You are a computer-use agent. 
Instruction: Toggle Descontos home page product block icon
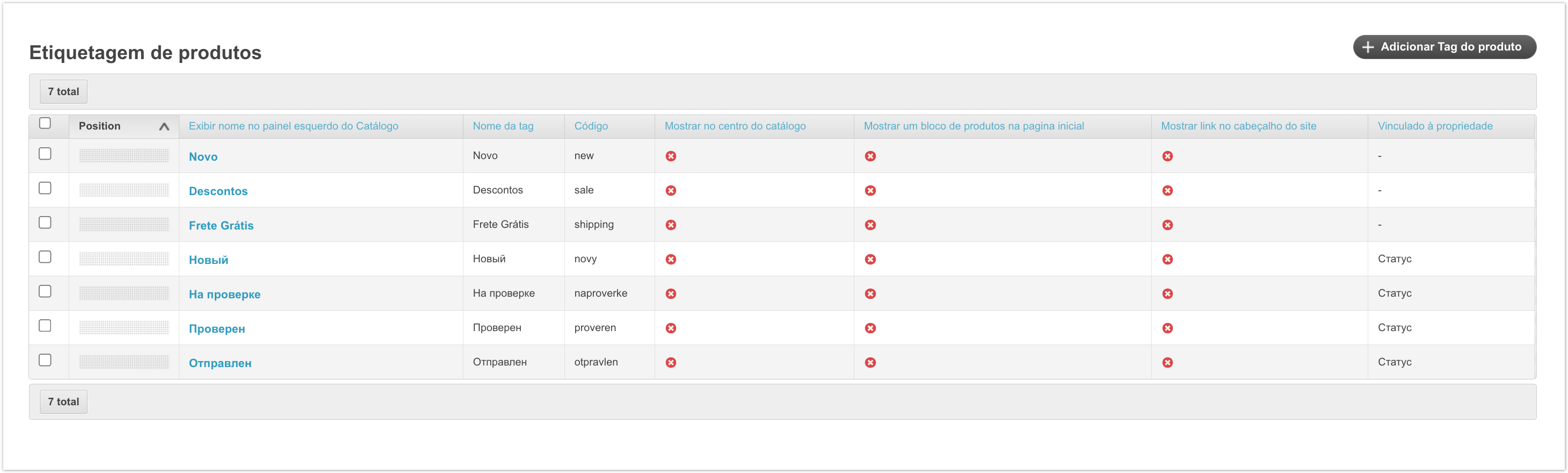click(x=870, y=191)
